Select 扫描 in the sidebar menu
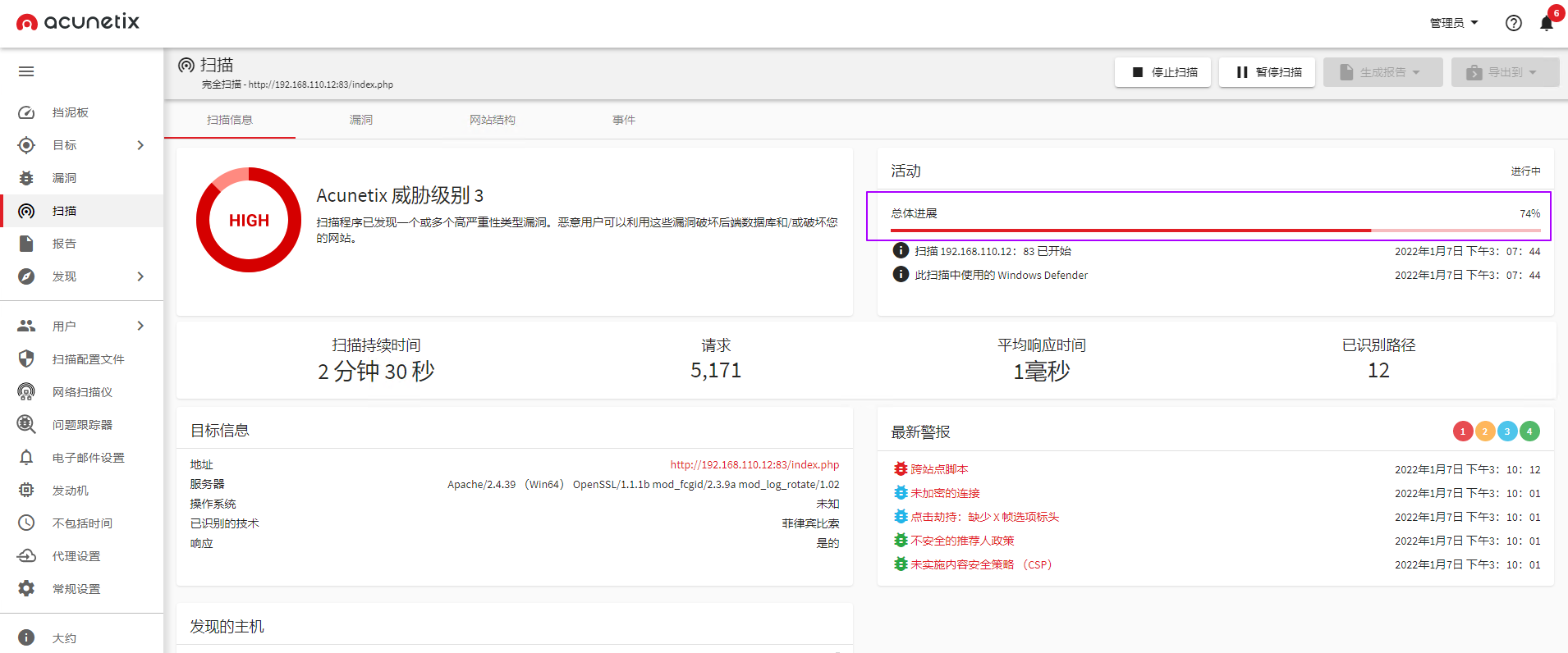 click(82, 211)
